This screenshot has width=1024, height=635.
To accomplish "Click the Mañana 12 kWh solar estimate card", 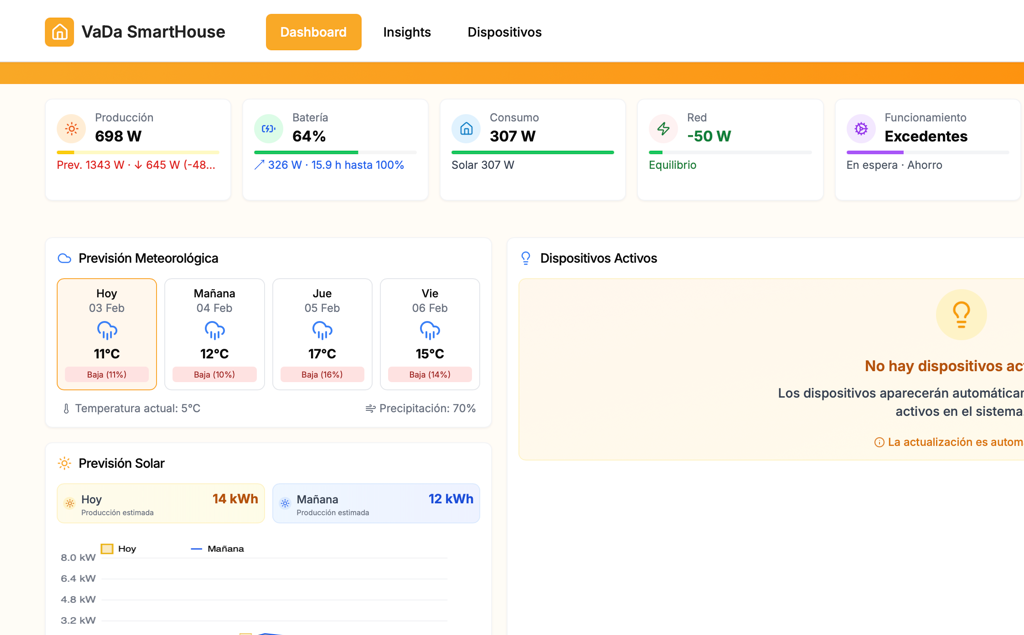I will [x=376, y=504].
